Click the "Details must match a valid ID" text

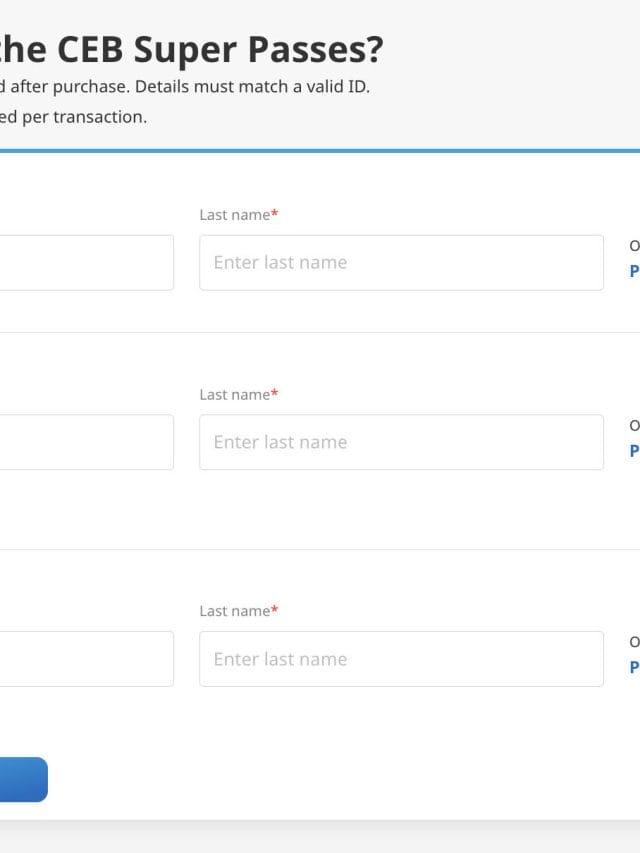tap(252, 87)
